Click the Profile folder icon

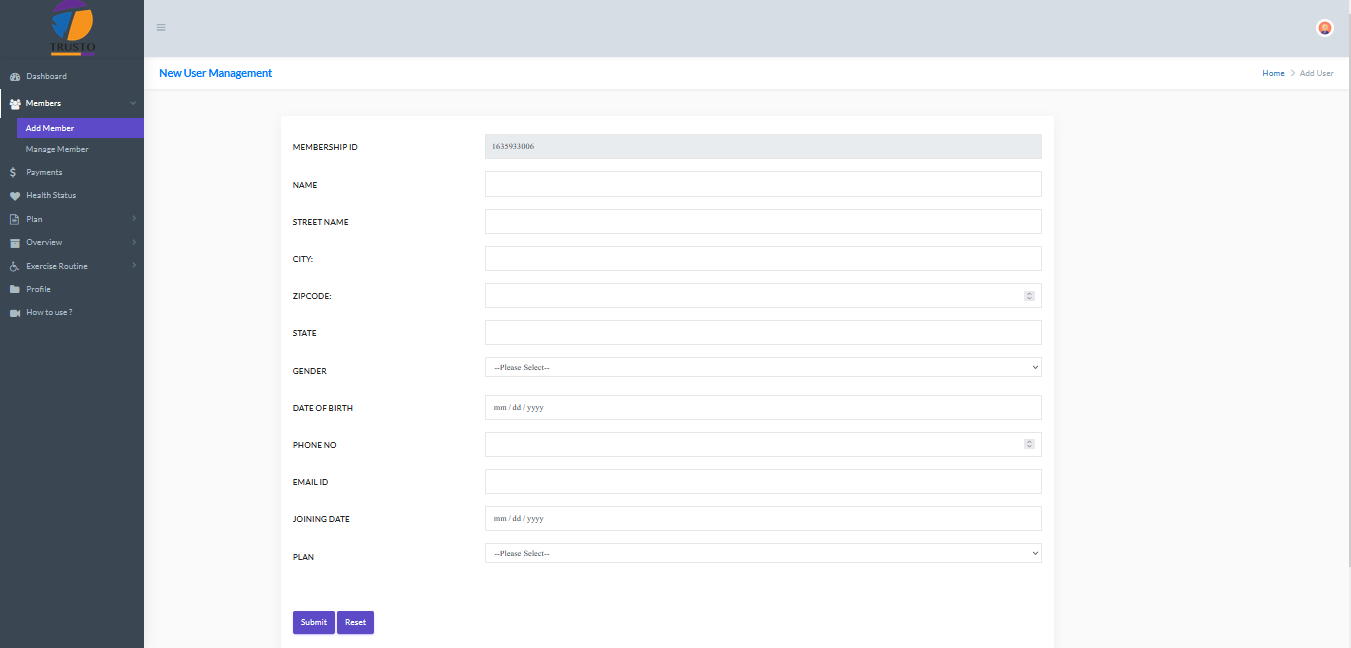[15, 289]
